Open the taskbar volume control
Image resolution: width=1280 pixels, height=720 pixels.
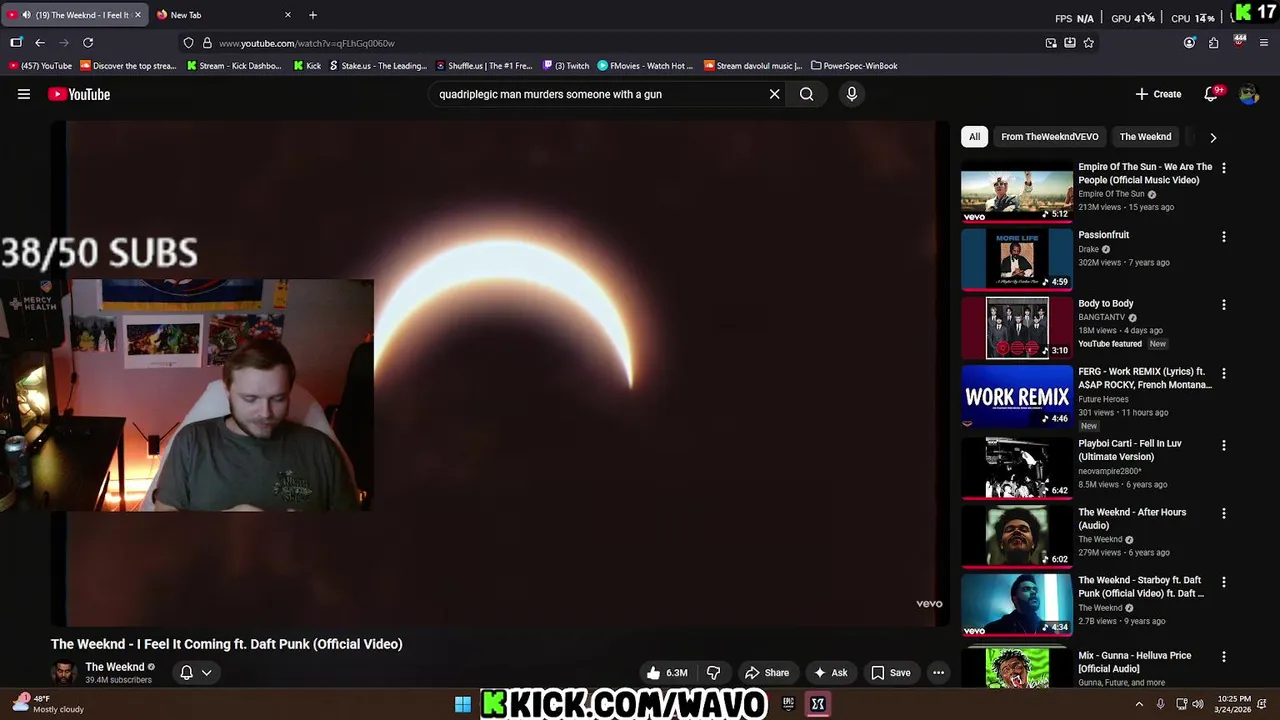1198,704
